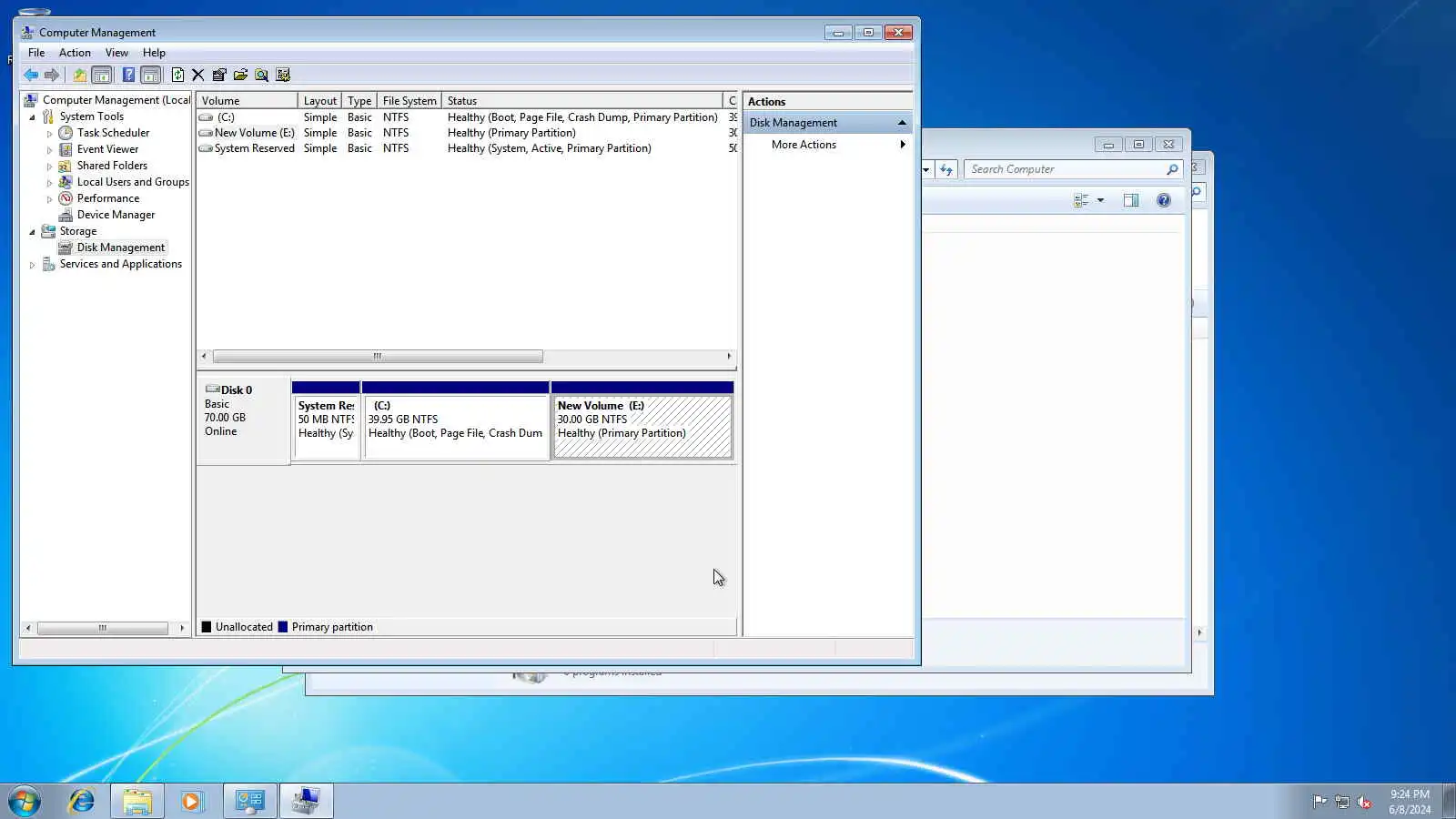Screen dimensions: 1456x819
Task: Expand Local Users and Groups node
Action: point(49,183)
